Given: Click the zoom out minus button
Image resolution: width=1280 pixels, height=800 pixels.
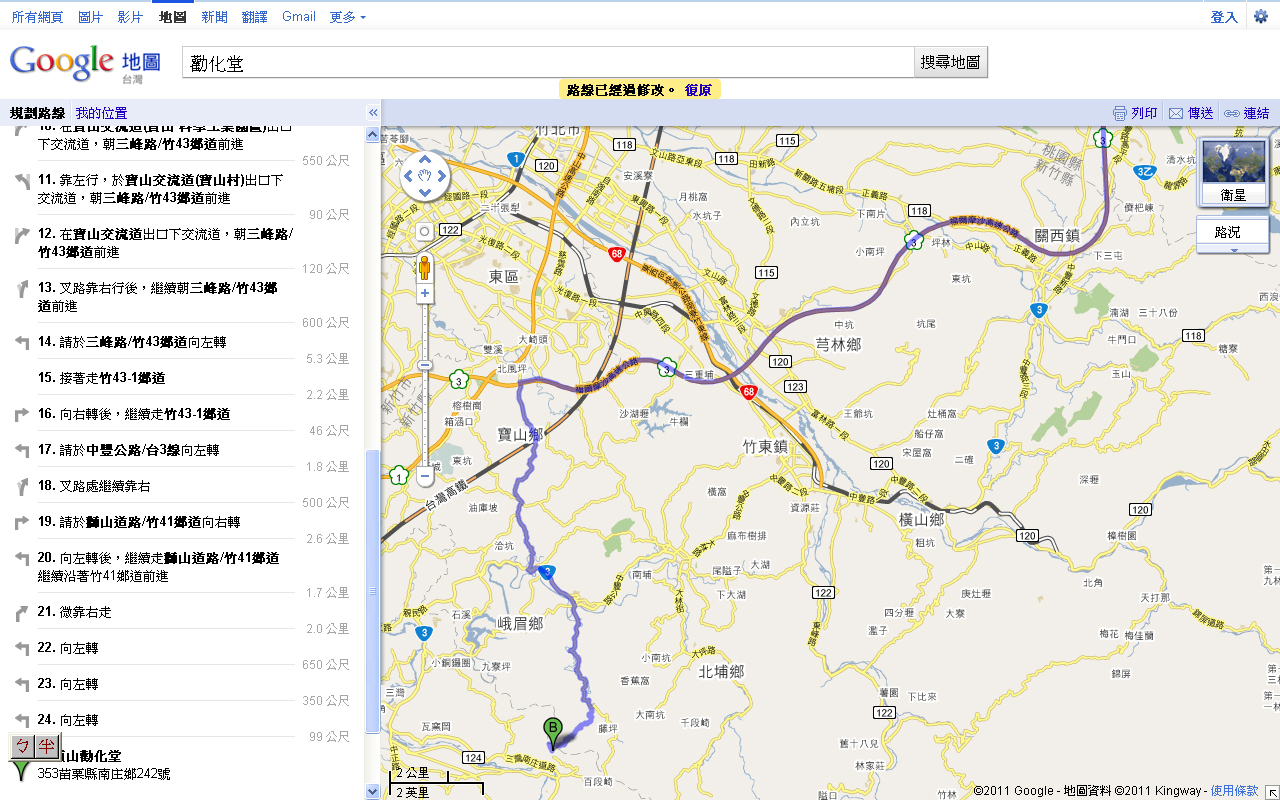Looking at the screenshot, I should click(425, 475).
